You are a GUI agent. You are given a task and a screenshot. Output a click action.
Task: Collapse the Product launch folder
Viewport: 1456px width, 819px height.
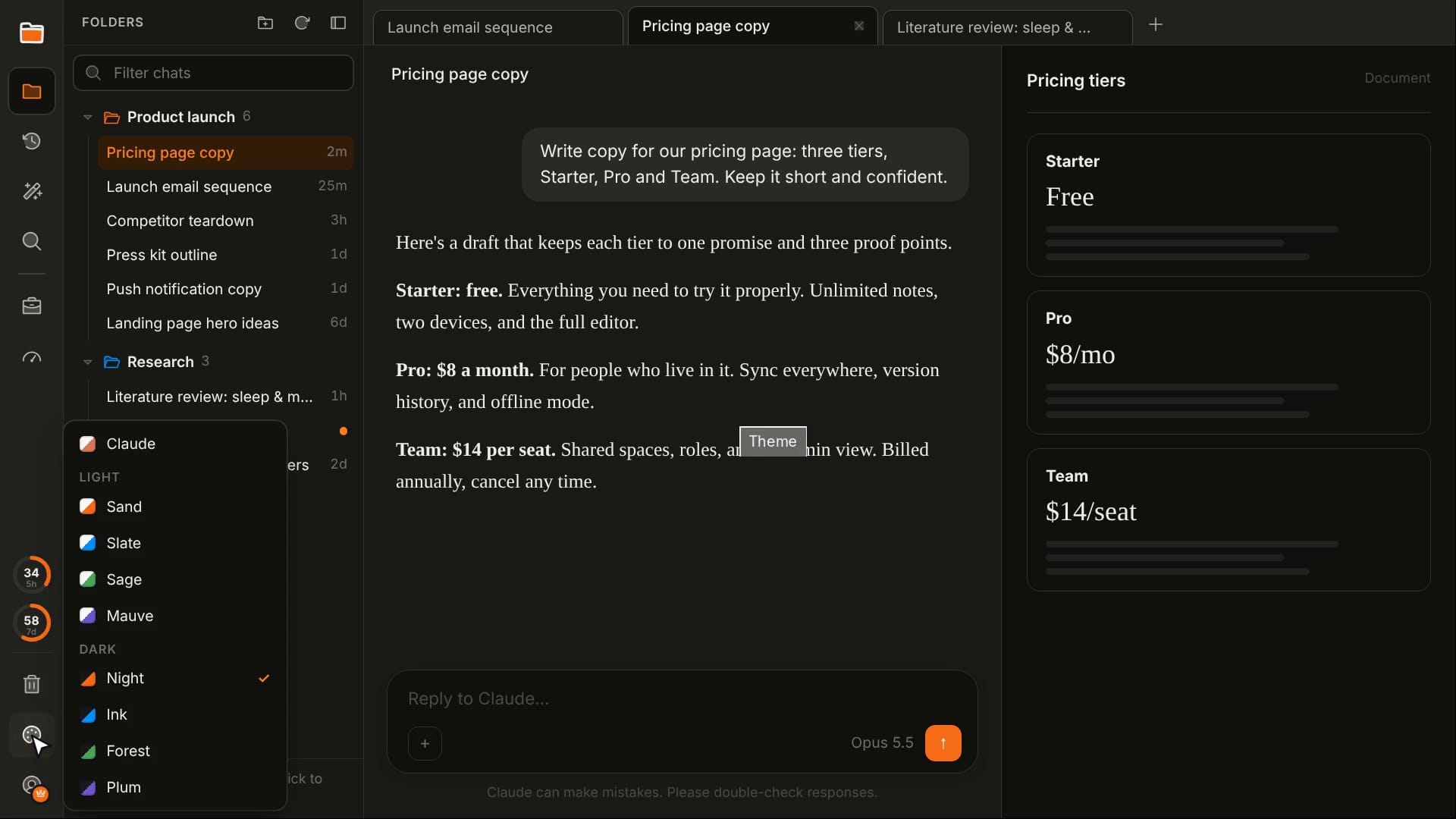tap(87, 117)
